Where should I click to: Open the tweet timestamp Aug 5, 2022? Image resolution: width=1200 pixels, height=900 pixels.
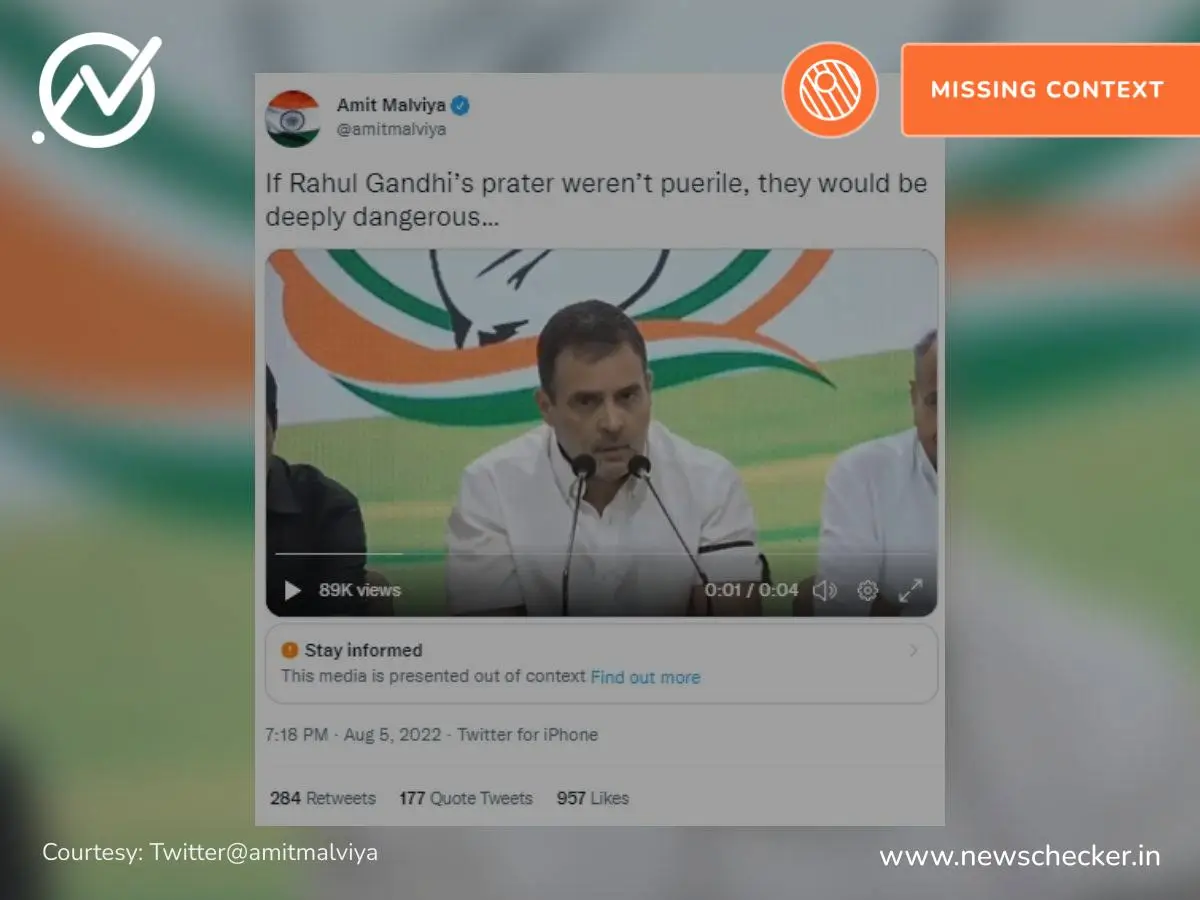coord(392,734)
